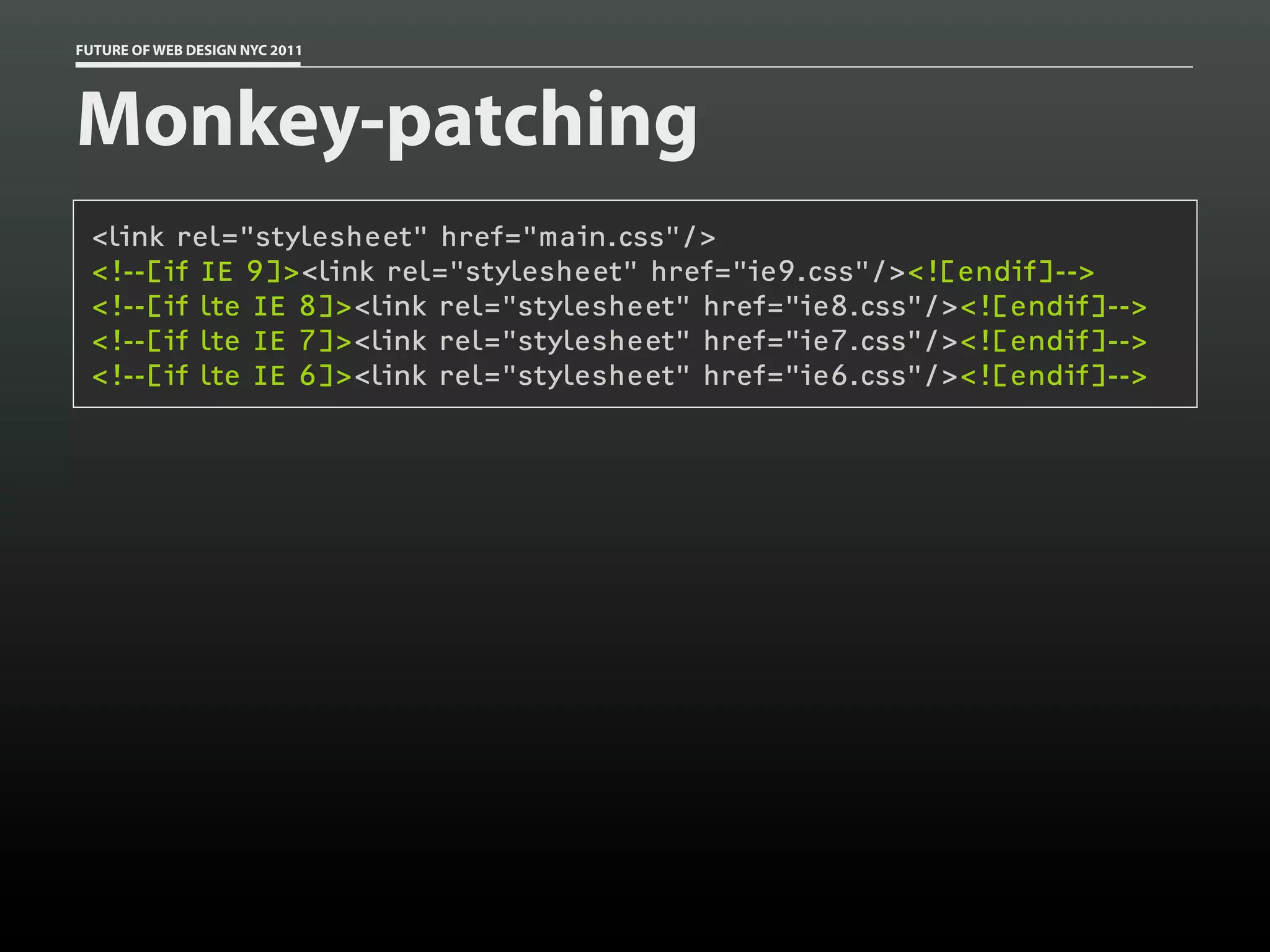Image resolution: width=1270 pixels, height=952 pixels.
Task: Click rel="stylesheet" in the first code line
Action: tap(302, 237)
